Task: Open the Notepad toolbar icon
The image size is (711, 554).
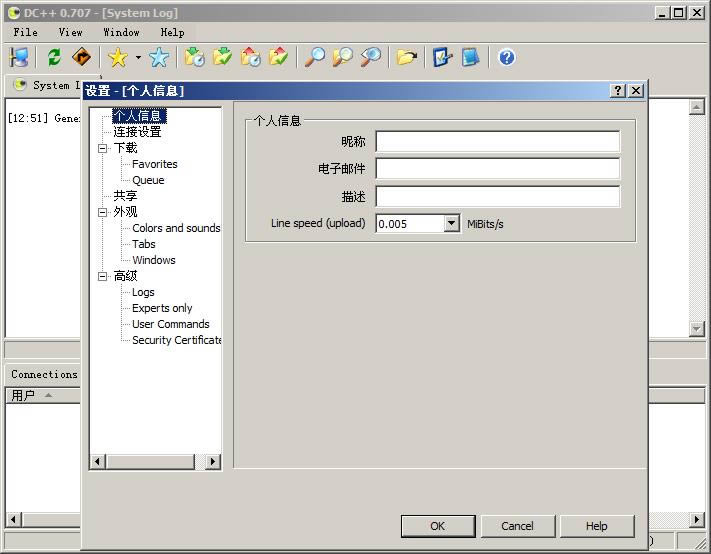Action: click(470, 58)
